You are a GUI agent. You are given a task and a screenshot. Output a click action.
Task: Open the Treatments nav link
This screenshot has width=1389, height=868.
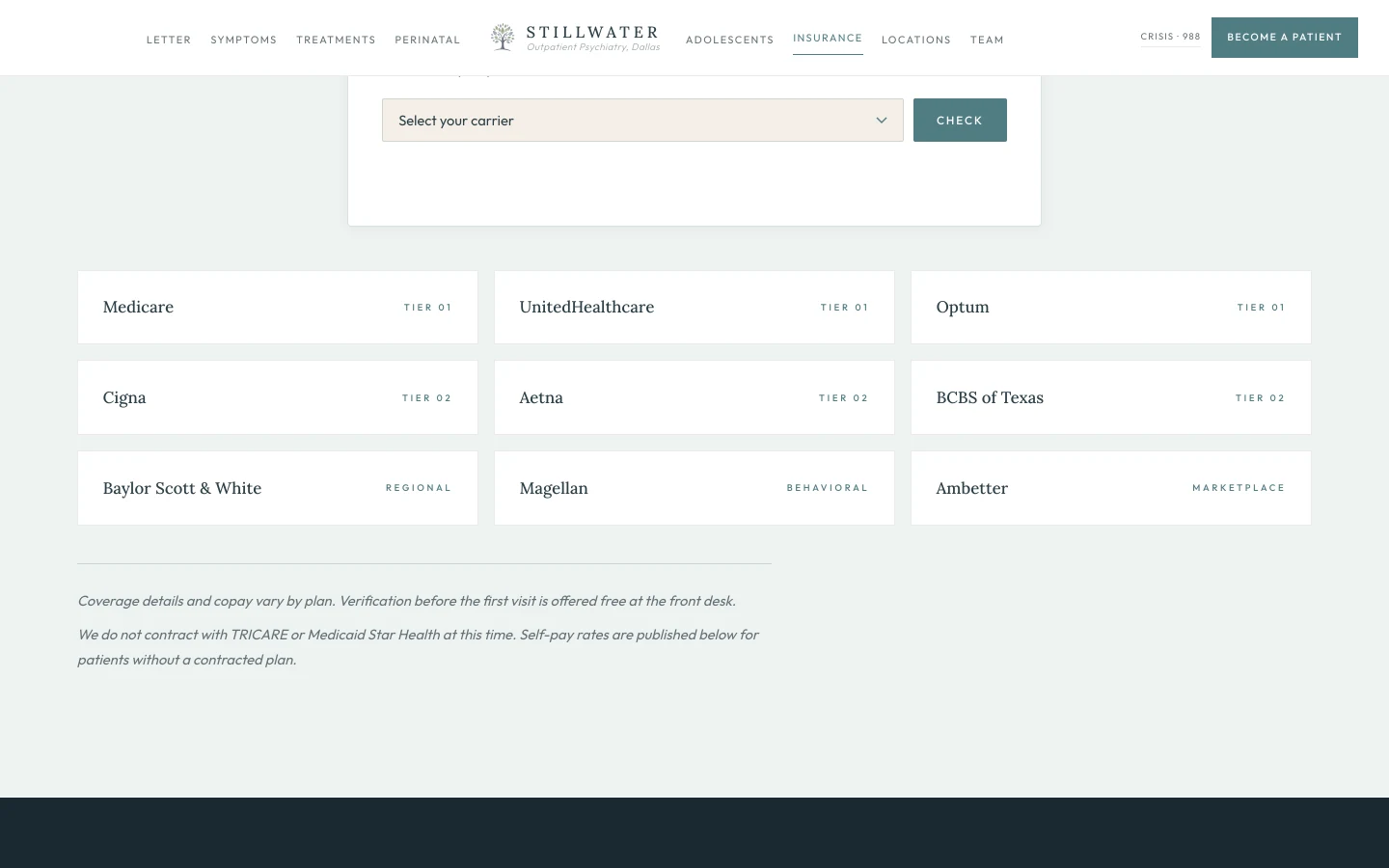(336, 40)
